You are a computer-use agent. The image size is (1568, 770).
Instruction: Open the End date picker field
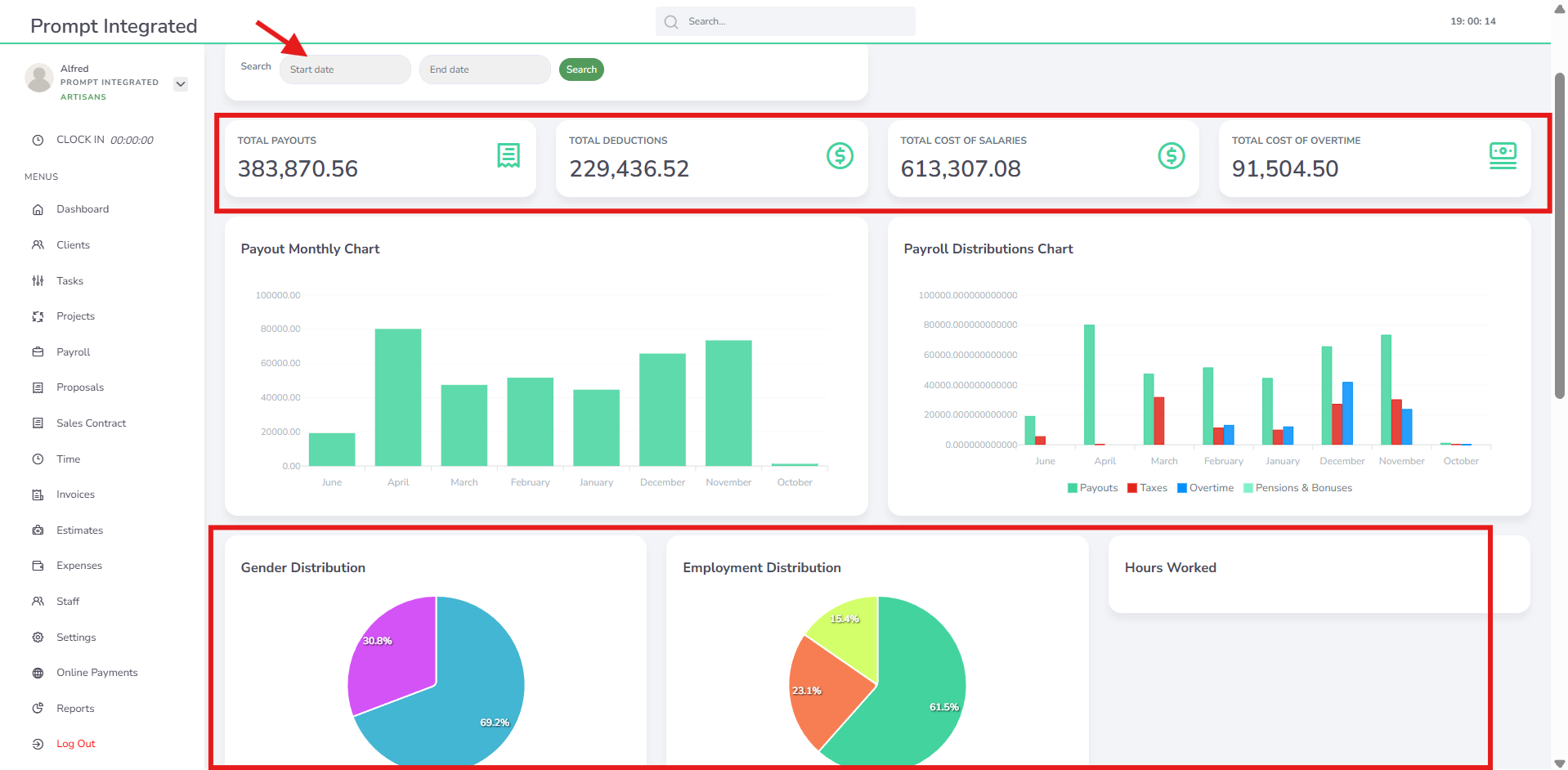(x=485, y=69)
